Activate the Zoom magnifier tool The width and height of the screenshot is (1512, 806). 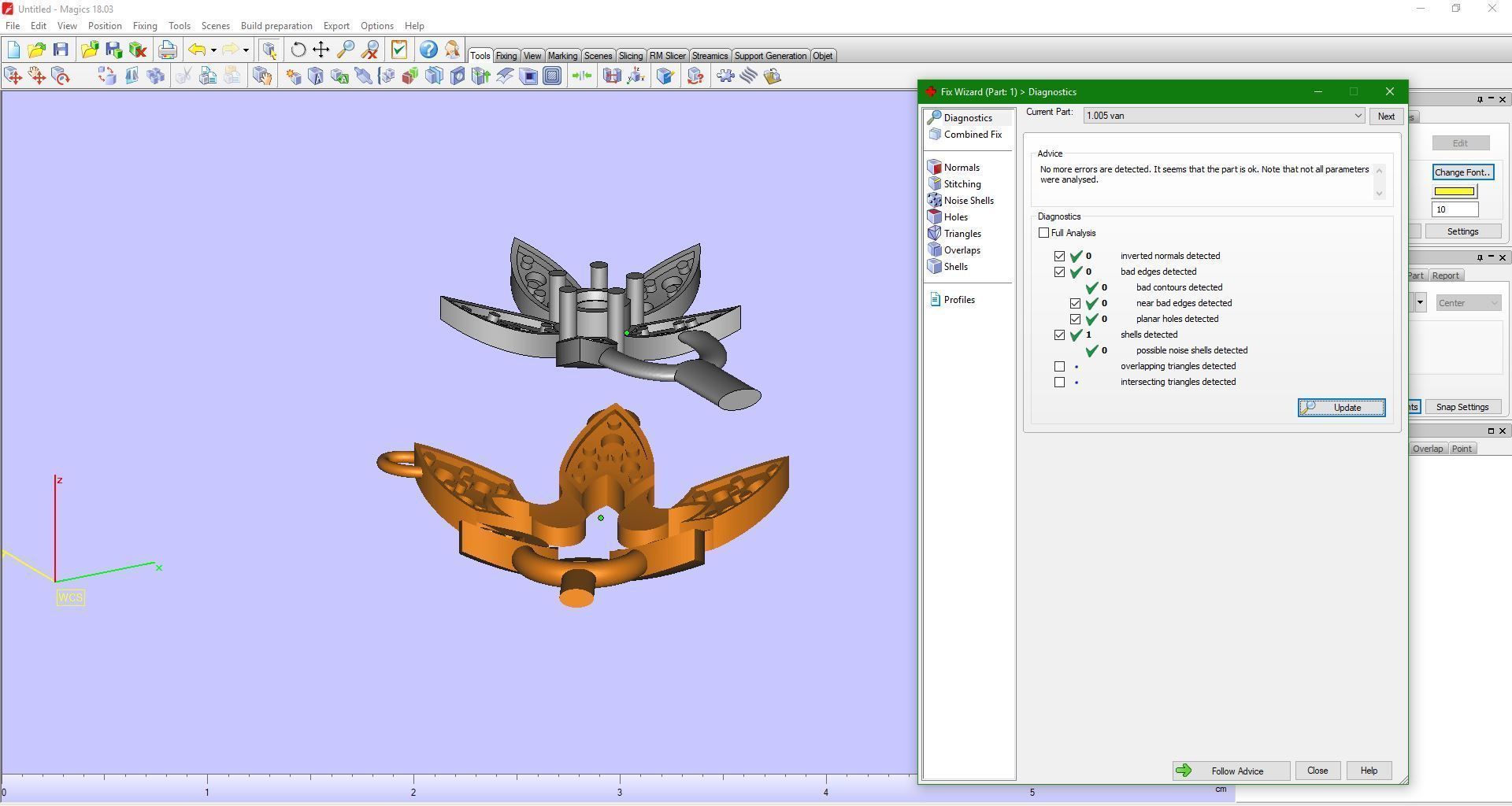(x=346, y=50)
